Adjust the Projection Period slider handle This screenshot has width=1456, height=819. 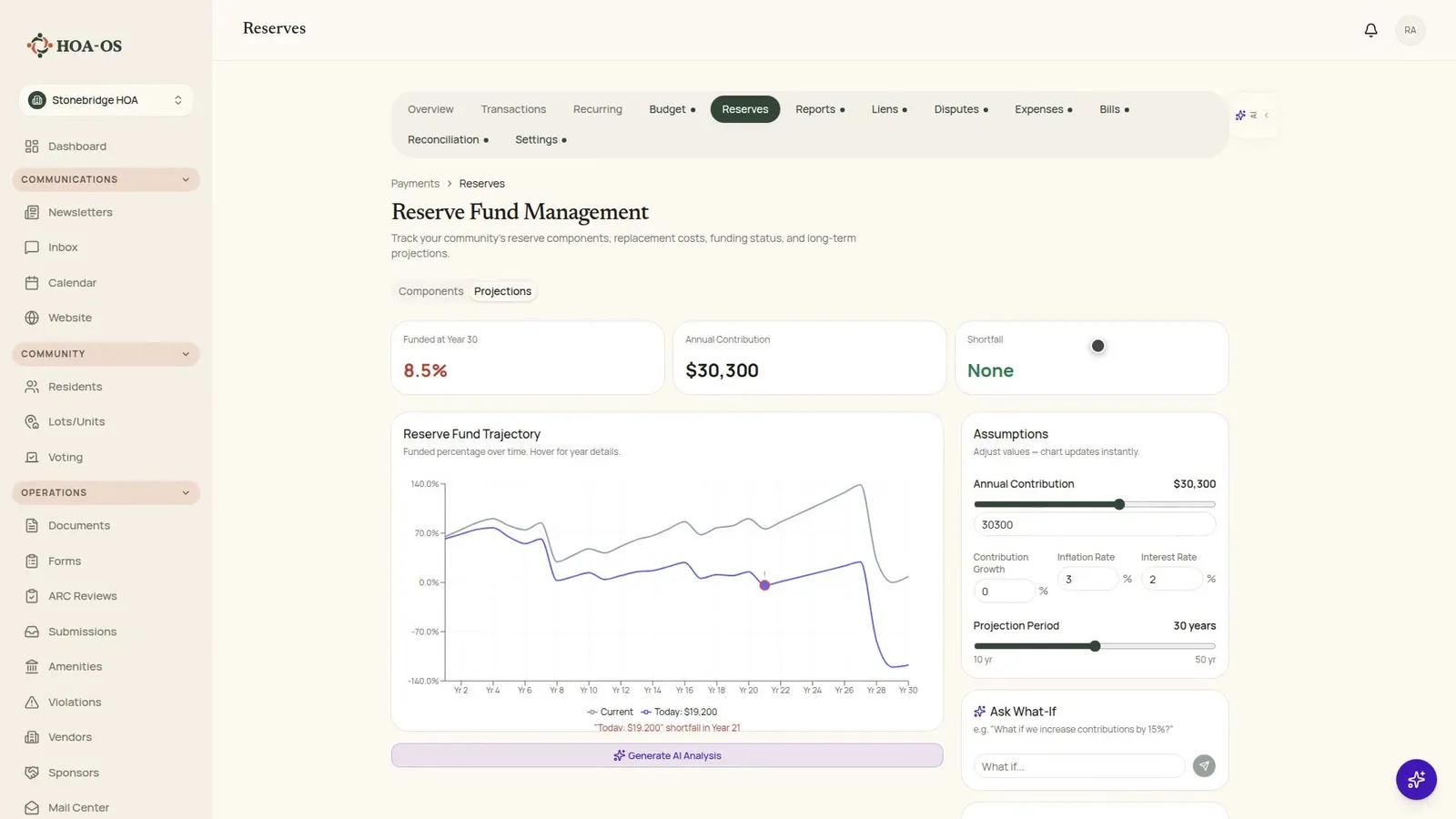coord(1095,646)
